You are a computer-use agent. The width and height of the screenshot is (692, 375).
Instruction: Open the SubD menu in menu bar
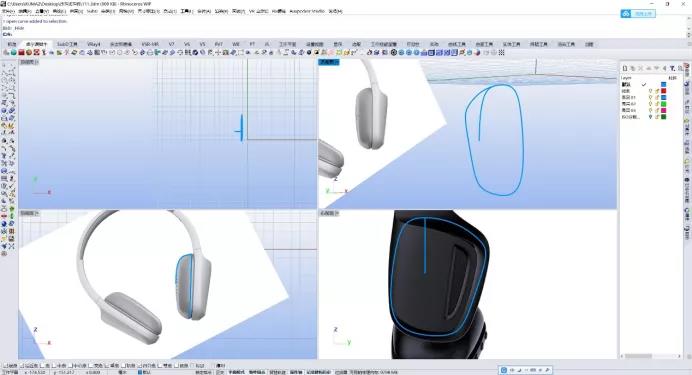tap(92, 11)
